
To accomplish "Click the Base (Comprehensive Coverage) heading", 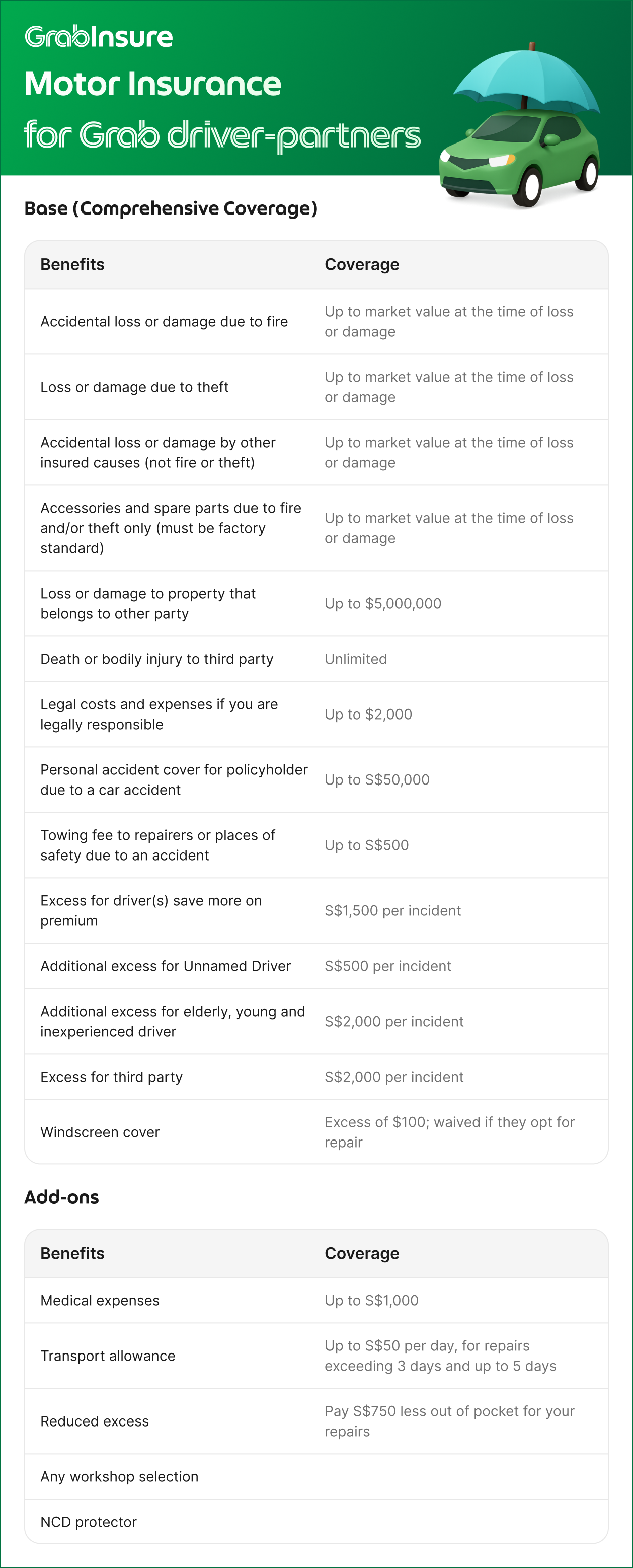I will pos(171,208).
